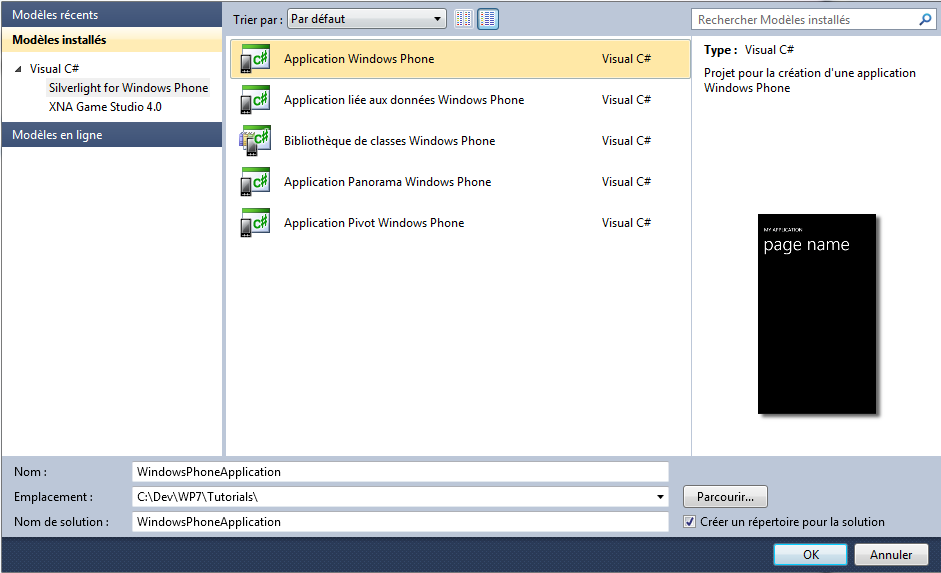The width and height of the screenshot is (941, 573).
Task: Click the Parcourir... button
Action: 725,497
